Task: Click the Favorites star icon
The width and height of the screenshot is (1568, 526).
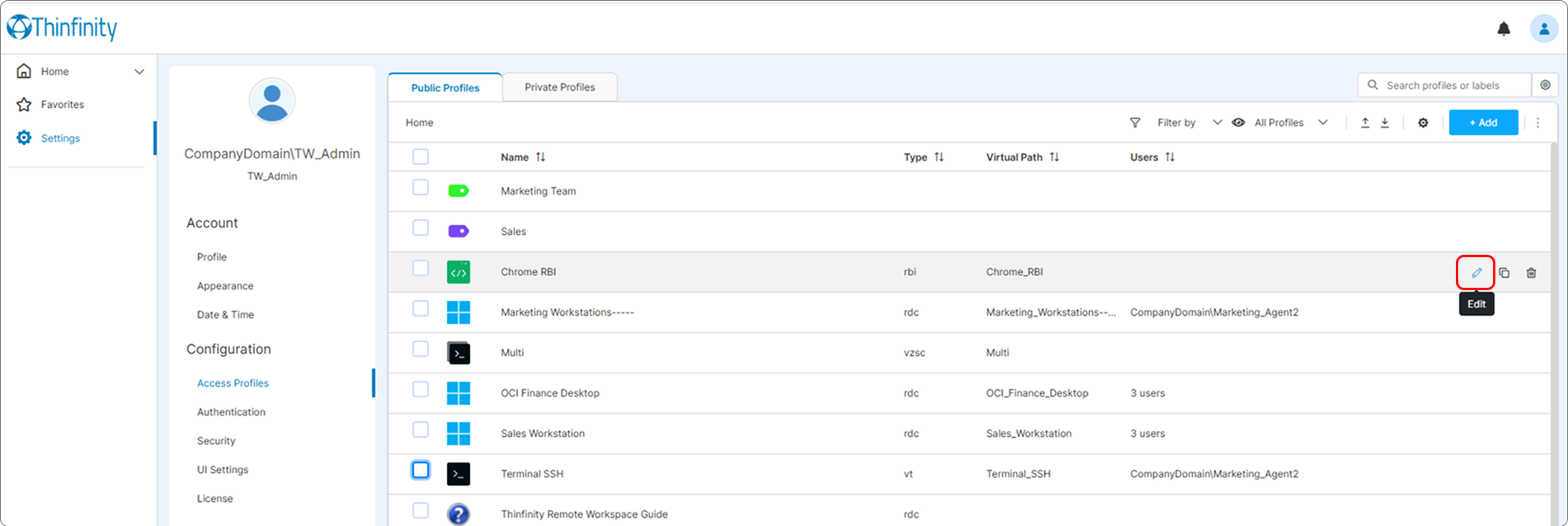Action: [x=24, y=105]
